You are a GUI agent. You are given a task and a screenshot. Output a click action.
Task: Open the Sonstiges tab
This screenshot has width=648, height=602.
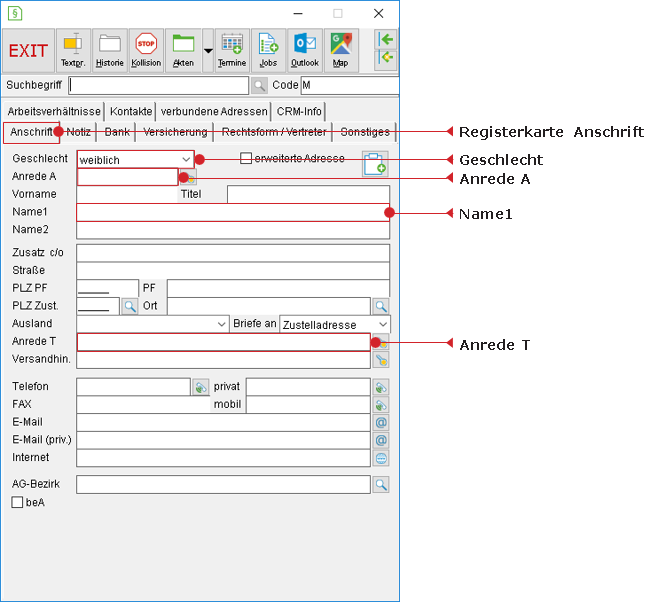[365, 132]
